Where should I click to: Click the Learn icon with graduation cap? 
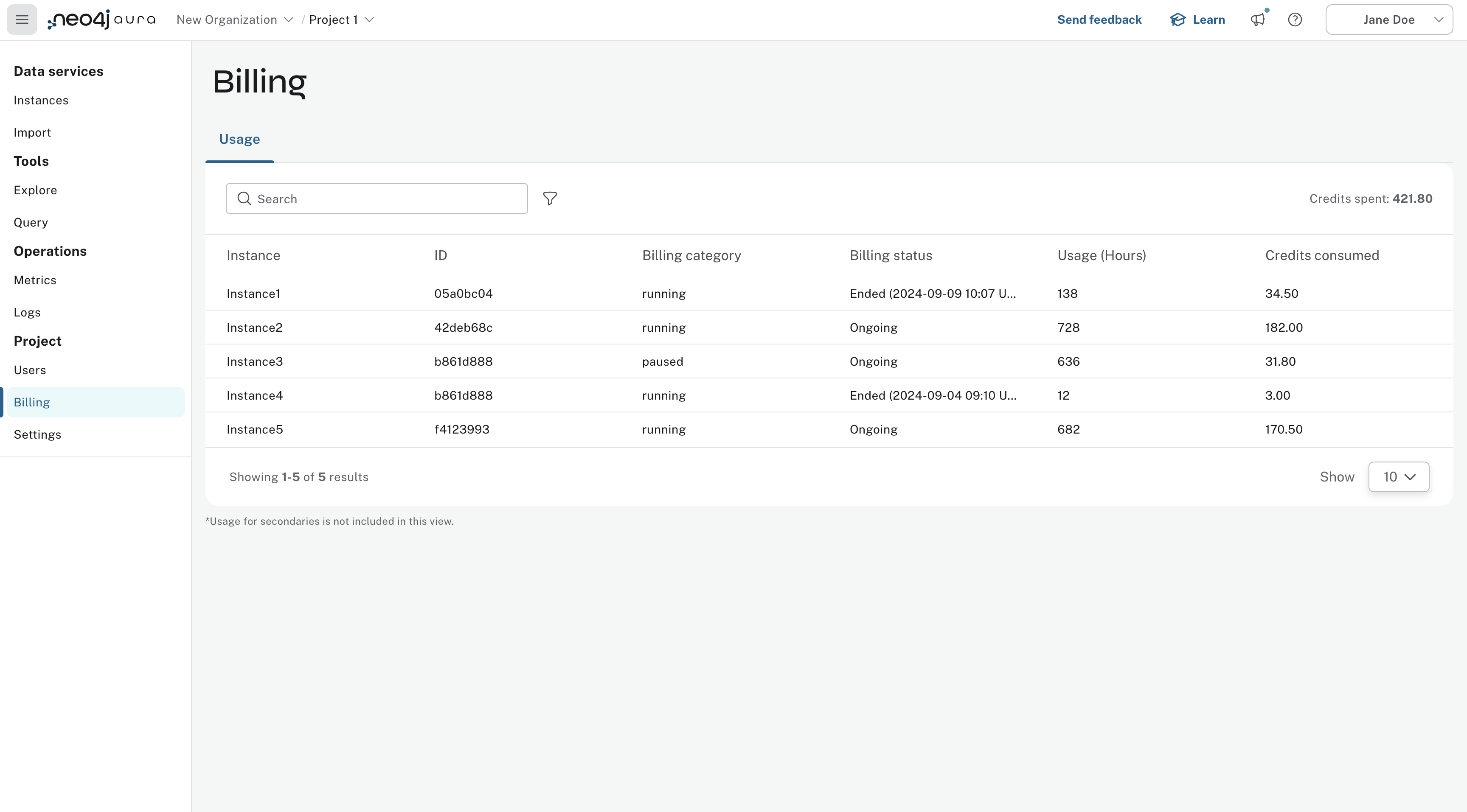point(1178,19)
